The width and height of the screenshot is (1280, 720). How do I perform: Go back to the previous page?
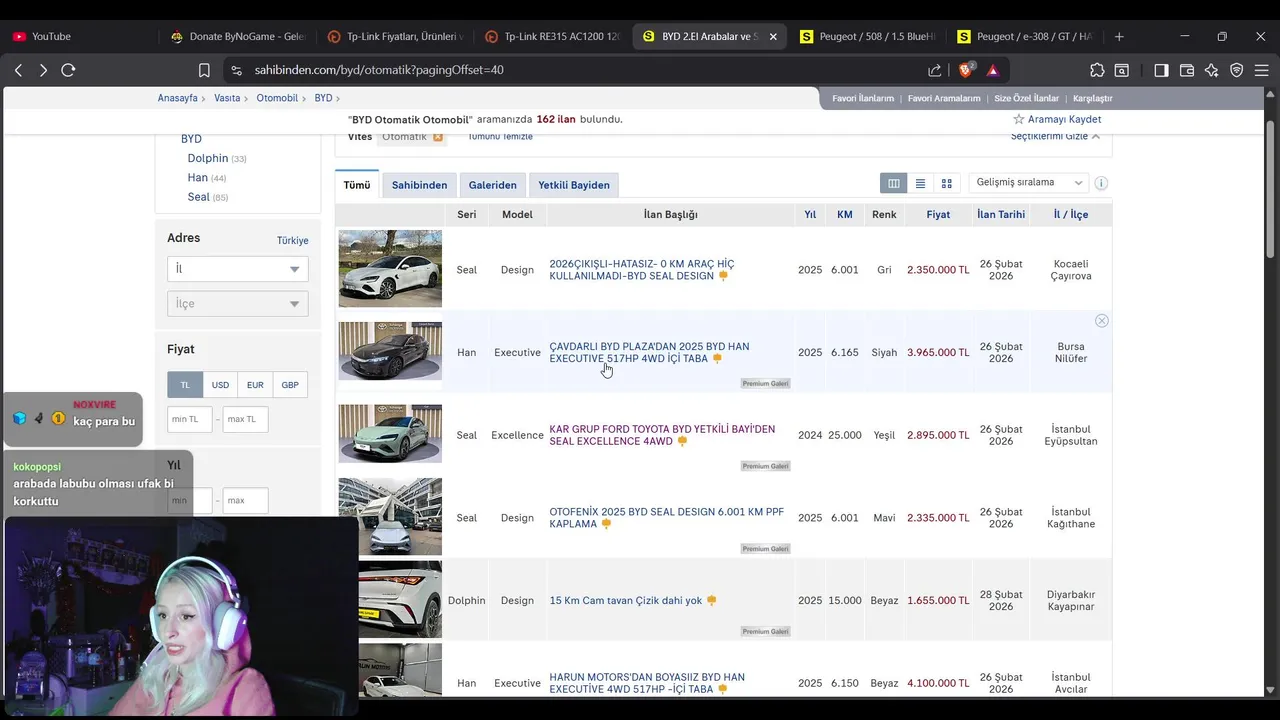(18, 70)
